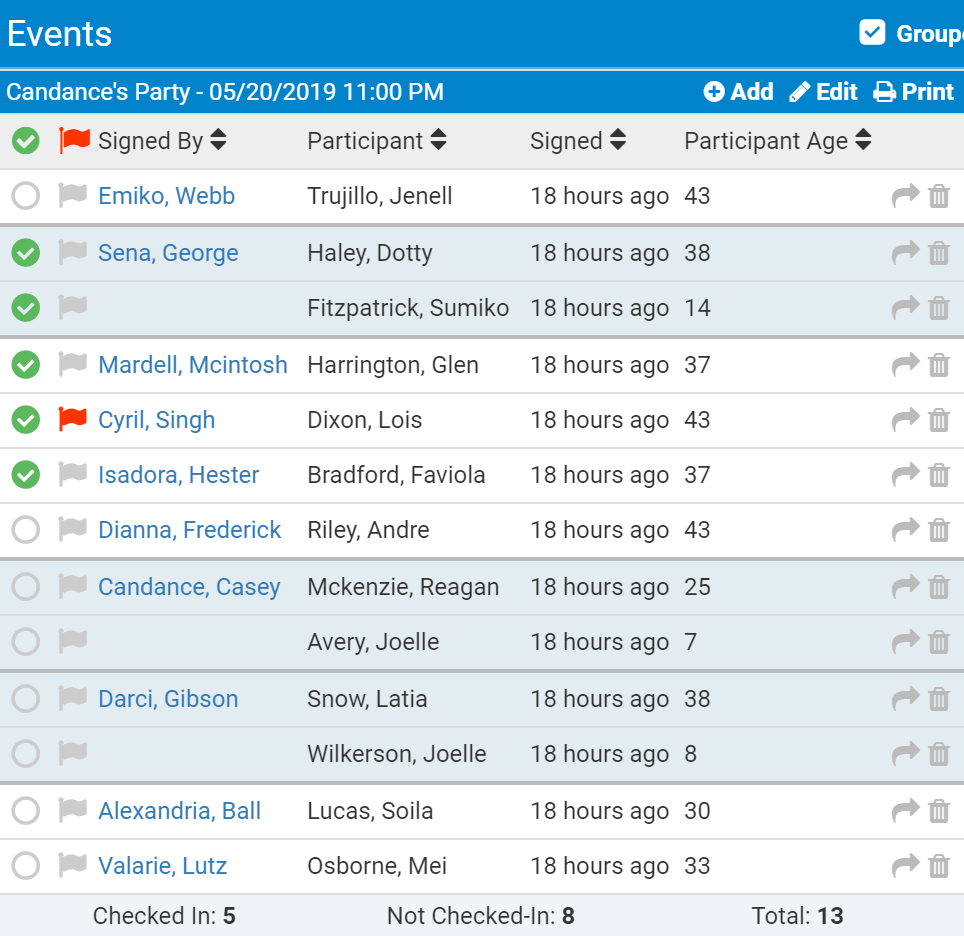Click the green check-all icon in header
Screen dimensions: 964x936
pyautogui.click(x=25, y=141)
